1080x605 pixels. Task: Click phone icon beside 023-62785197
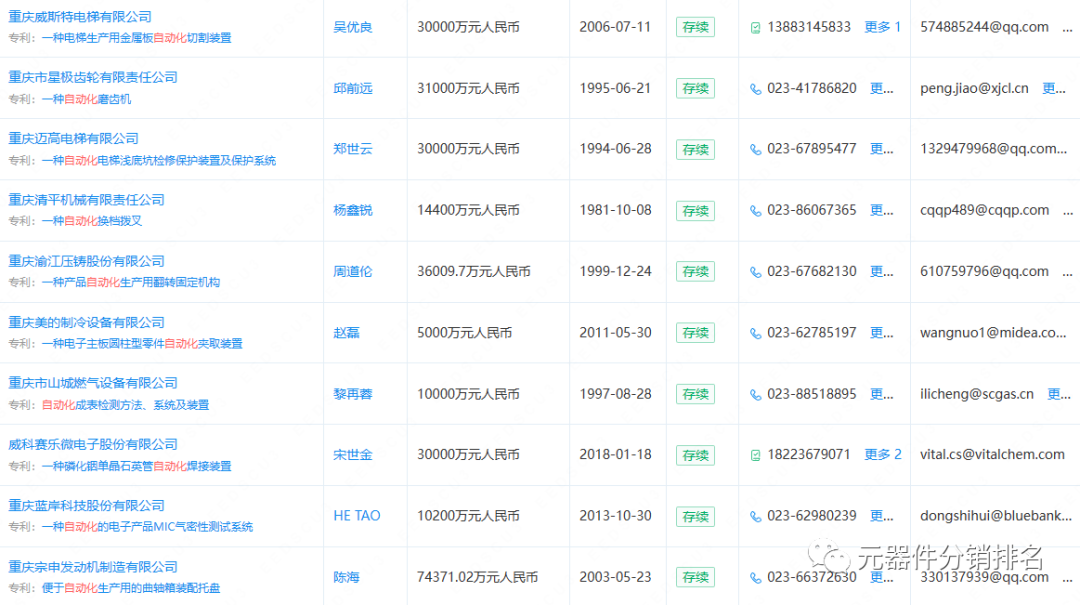coord(756,334)
